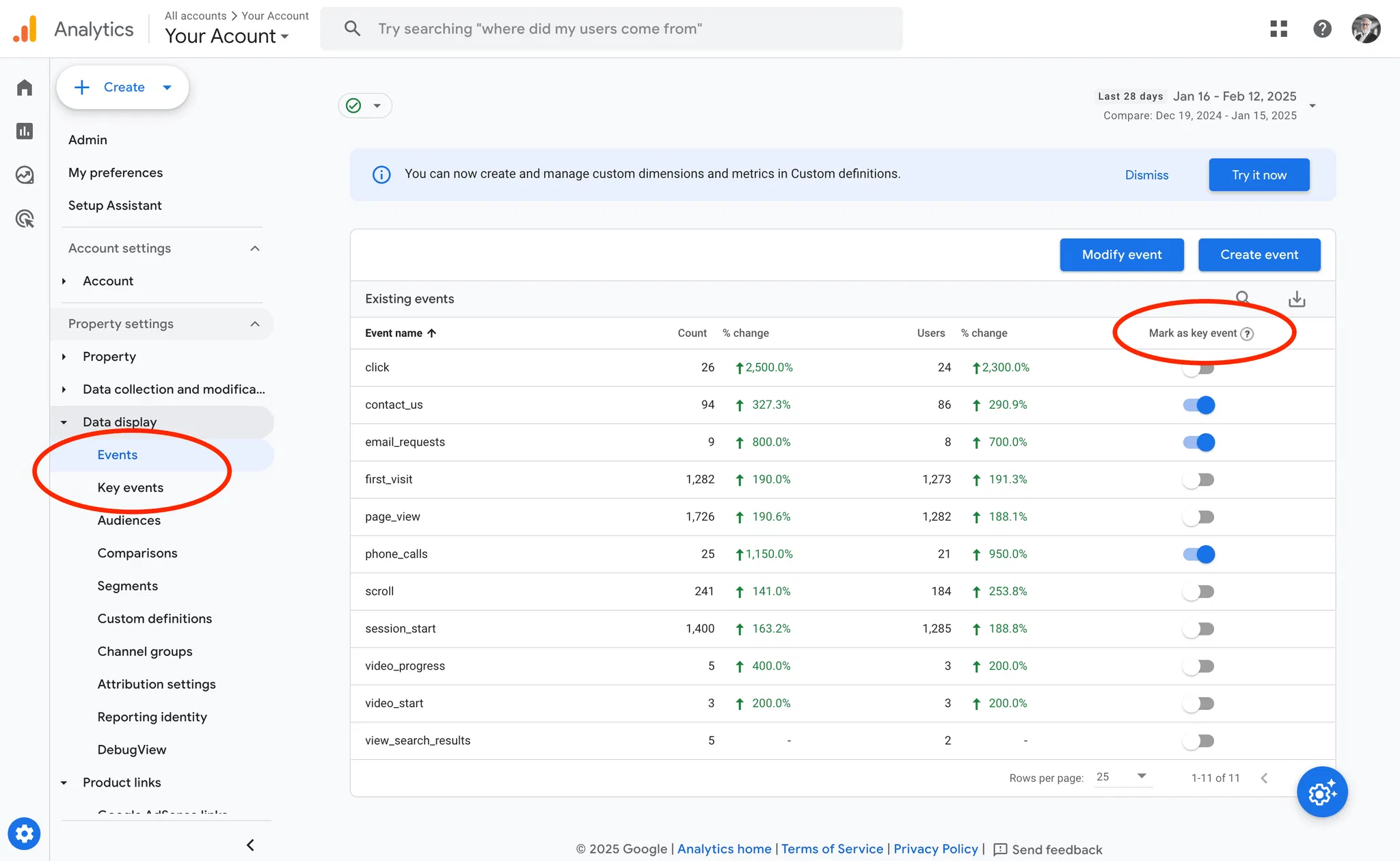Click the Help question mark icon

[1322, 29]
